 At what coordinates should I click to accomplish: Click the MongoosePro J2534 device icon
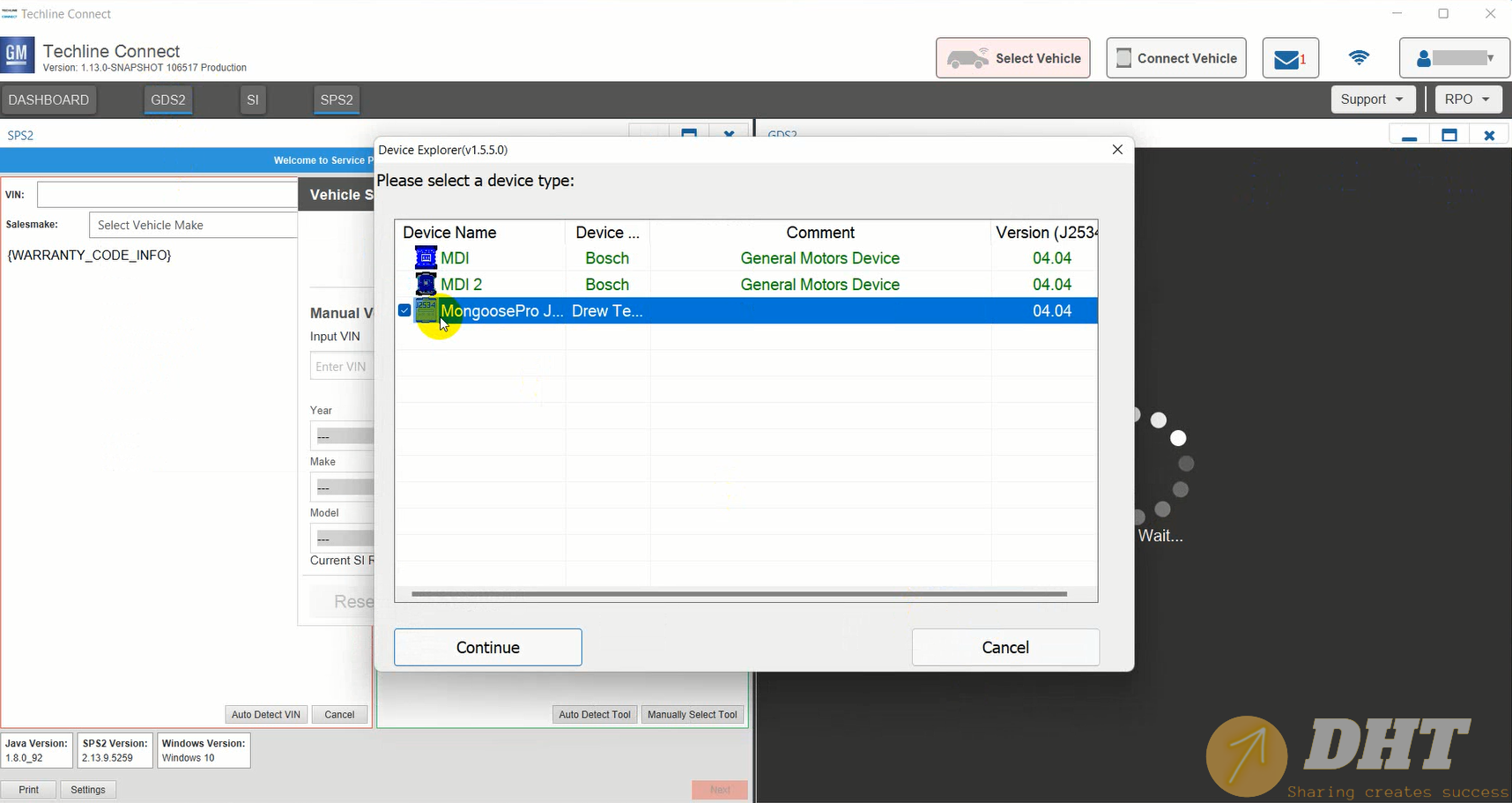[x=426, y=310]
